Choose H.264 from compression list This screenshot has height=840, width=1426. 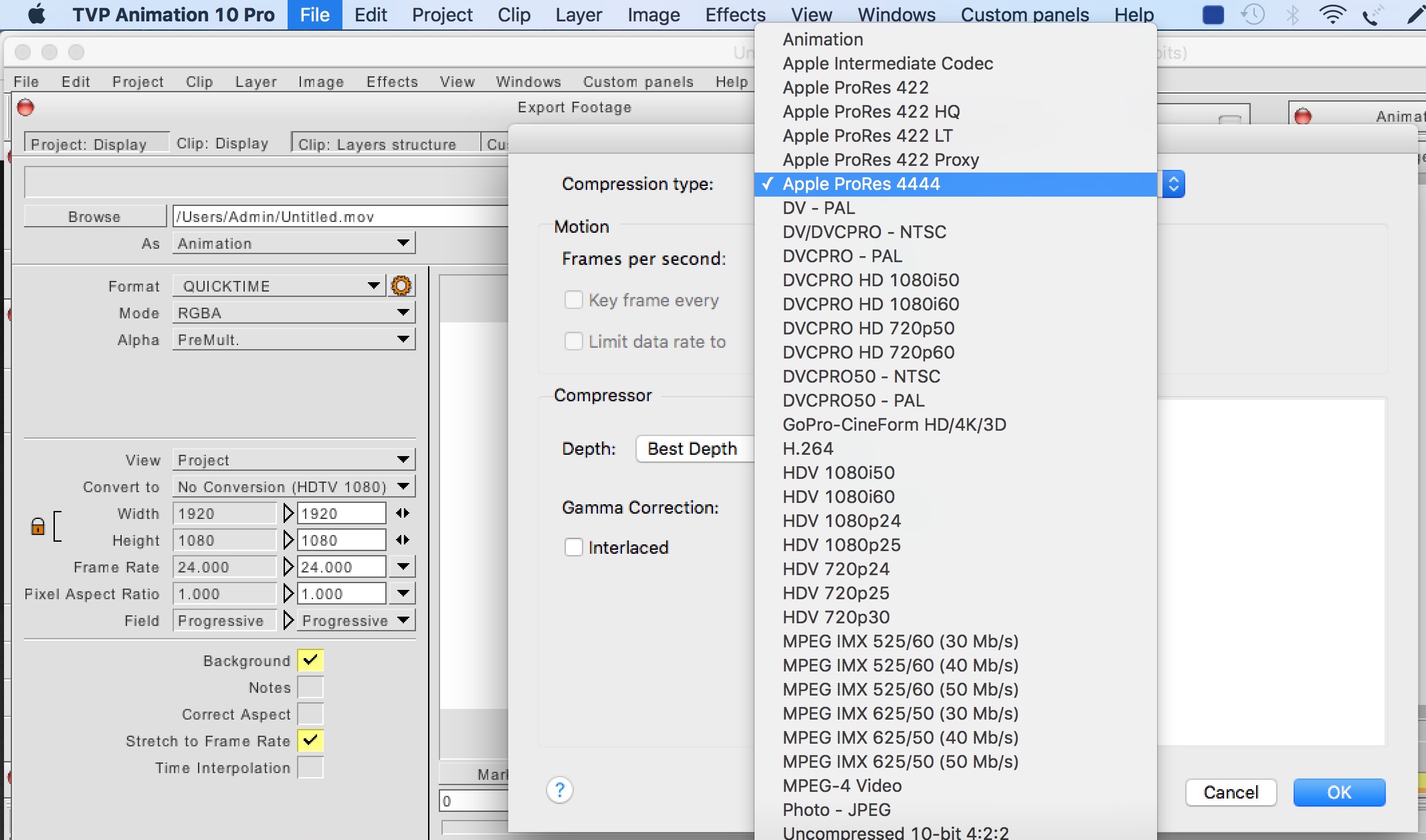[955, 449]
